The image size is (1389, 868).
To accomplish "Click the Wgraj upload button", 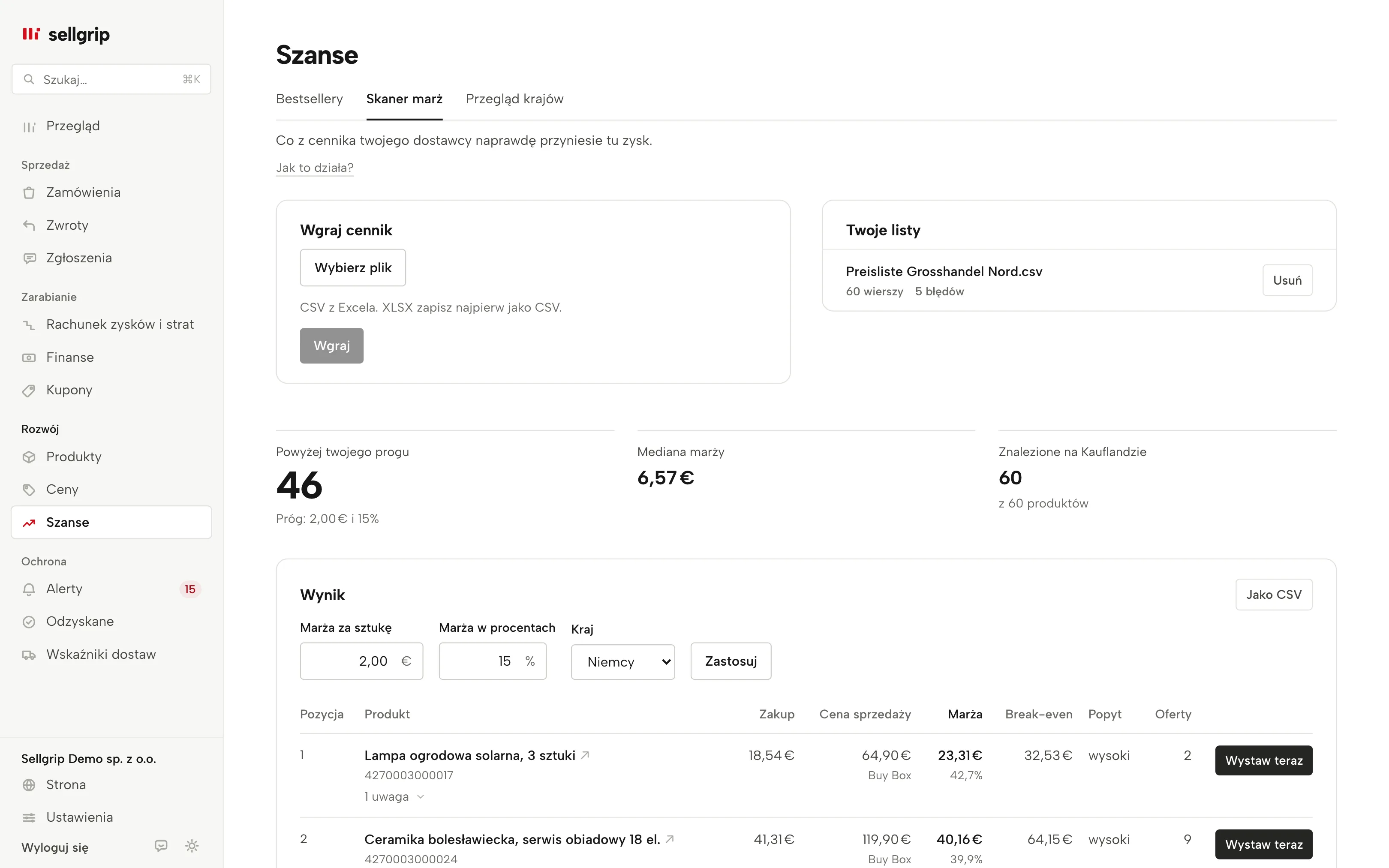I will (x=332, y=345).
